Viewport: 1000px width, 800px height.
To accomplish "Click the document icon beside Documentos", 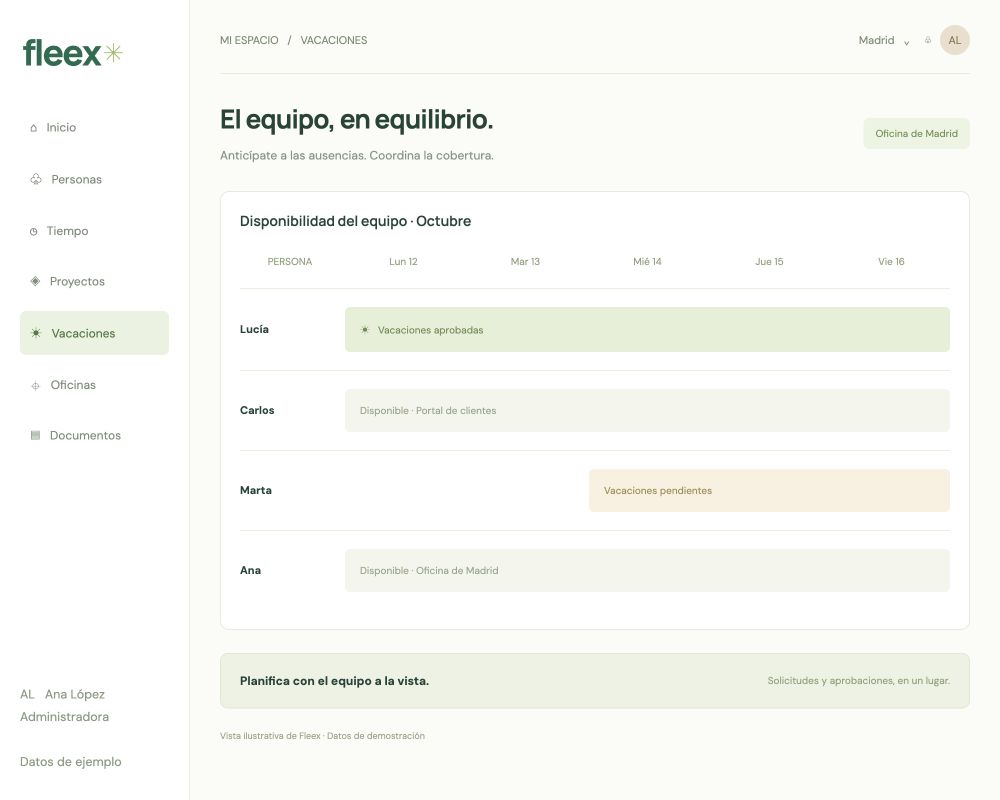I will (x=36, y=435).
